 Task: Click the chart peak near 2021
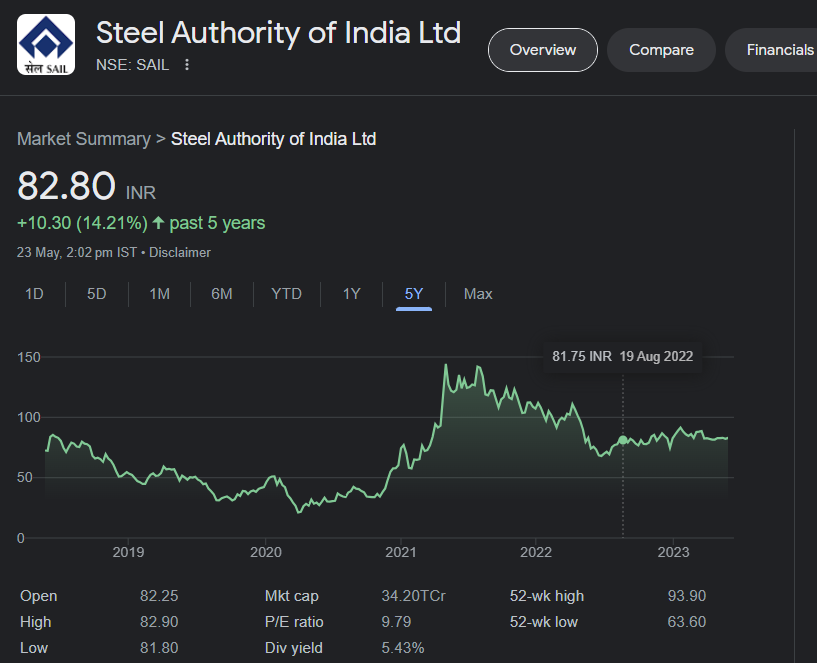coord(446,366)
